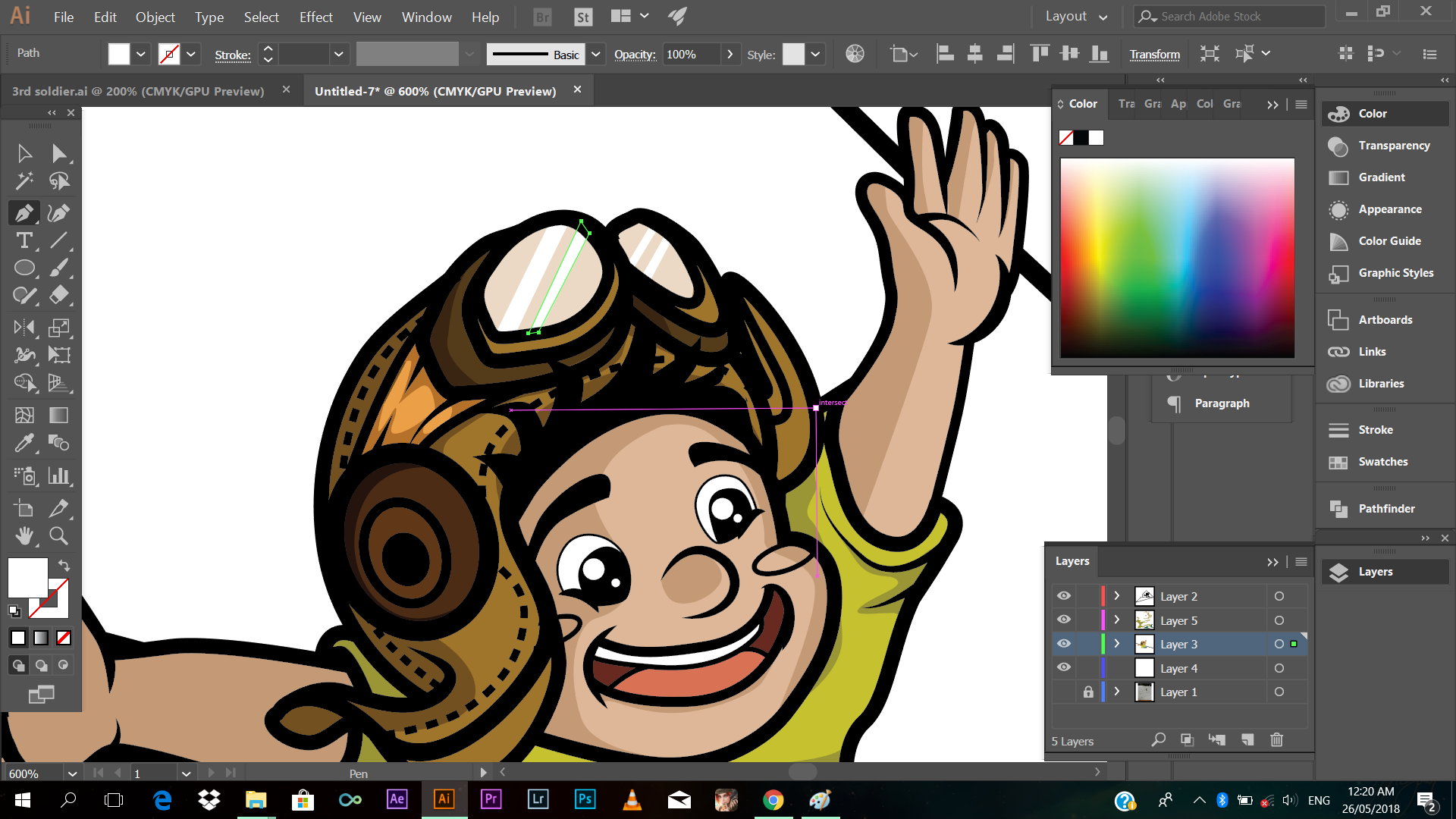Screen dimensions: 1456x819
Task: Expand Layer 5 contents
Action: click(1117, 620)
